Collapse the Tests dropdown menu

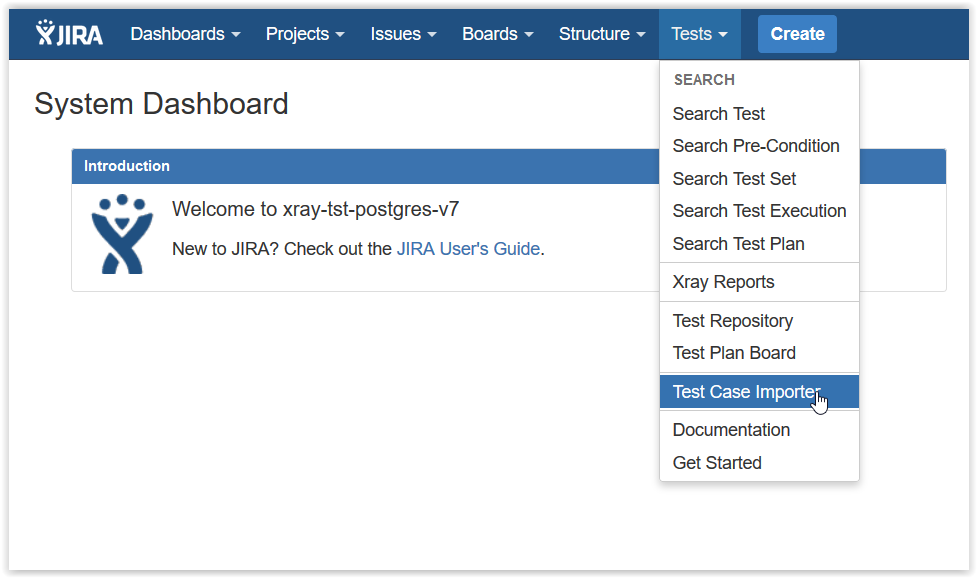(x=699, y=34)
